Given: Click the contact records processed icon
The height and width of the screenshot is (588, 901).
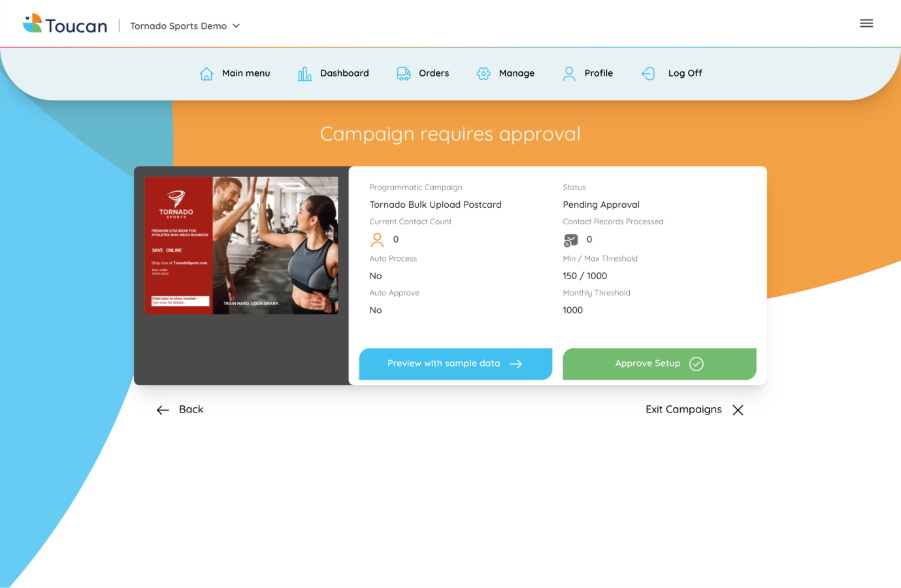Looking at the screenshot, I should click(571, 240).
